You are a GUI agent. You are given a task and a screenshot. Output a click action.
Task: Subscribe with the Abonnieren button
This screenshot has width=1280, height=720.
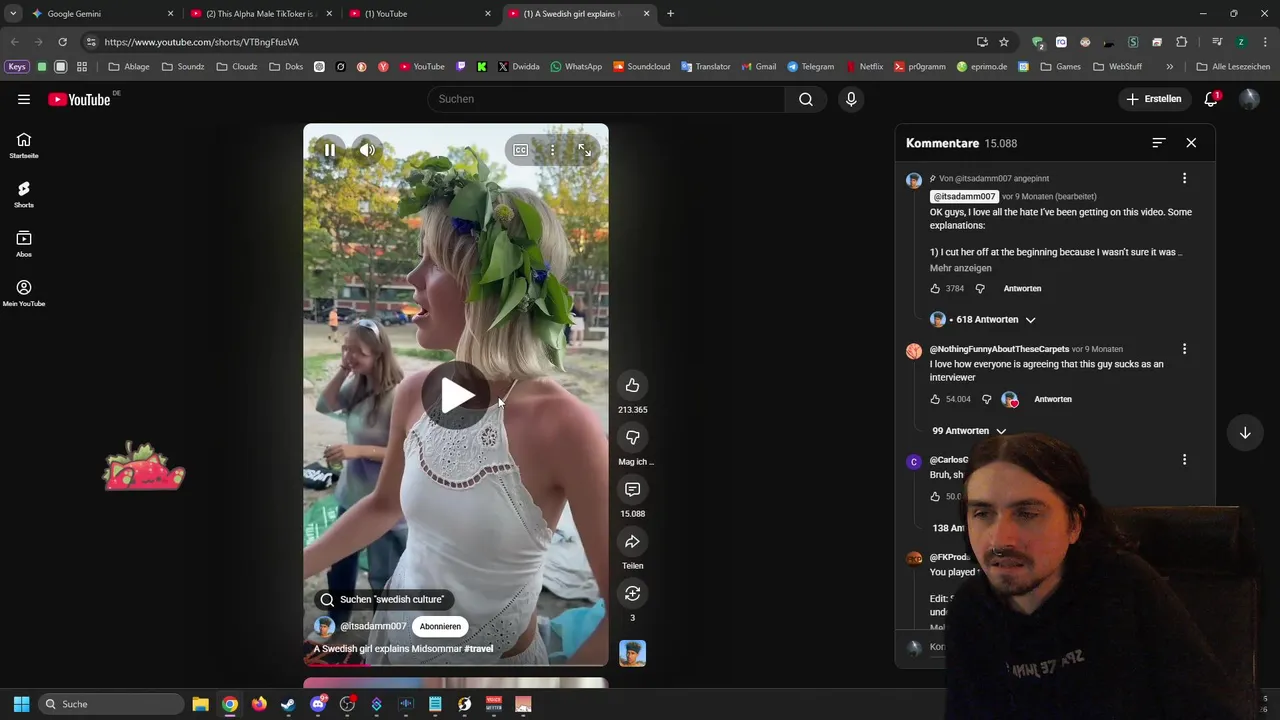coord(440,626)
